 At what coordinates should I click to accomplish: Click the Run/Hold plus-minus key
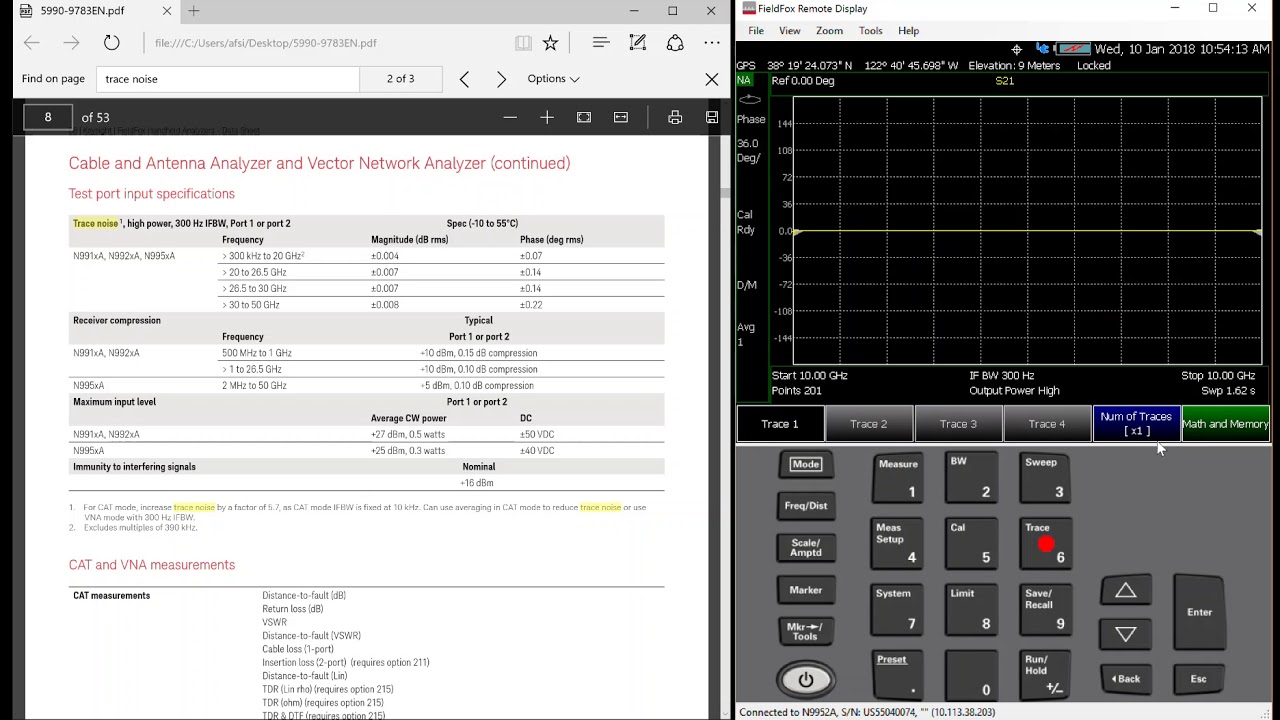1045,676
